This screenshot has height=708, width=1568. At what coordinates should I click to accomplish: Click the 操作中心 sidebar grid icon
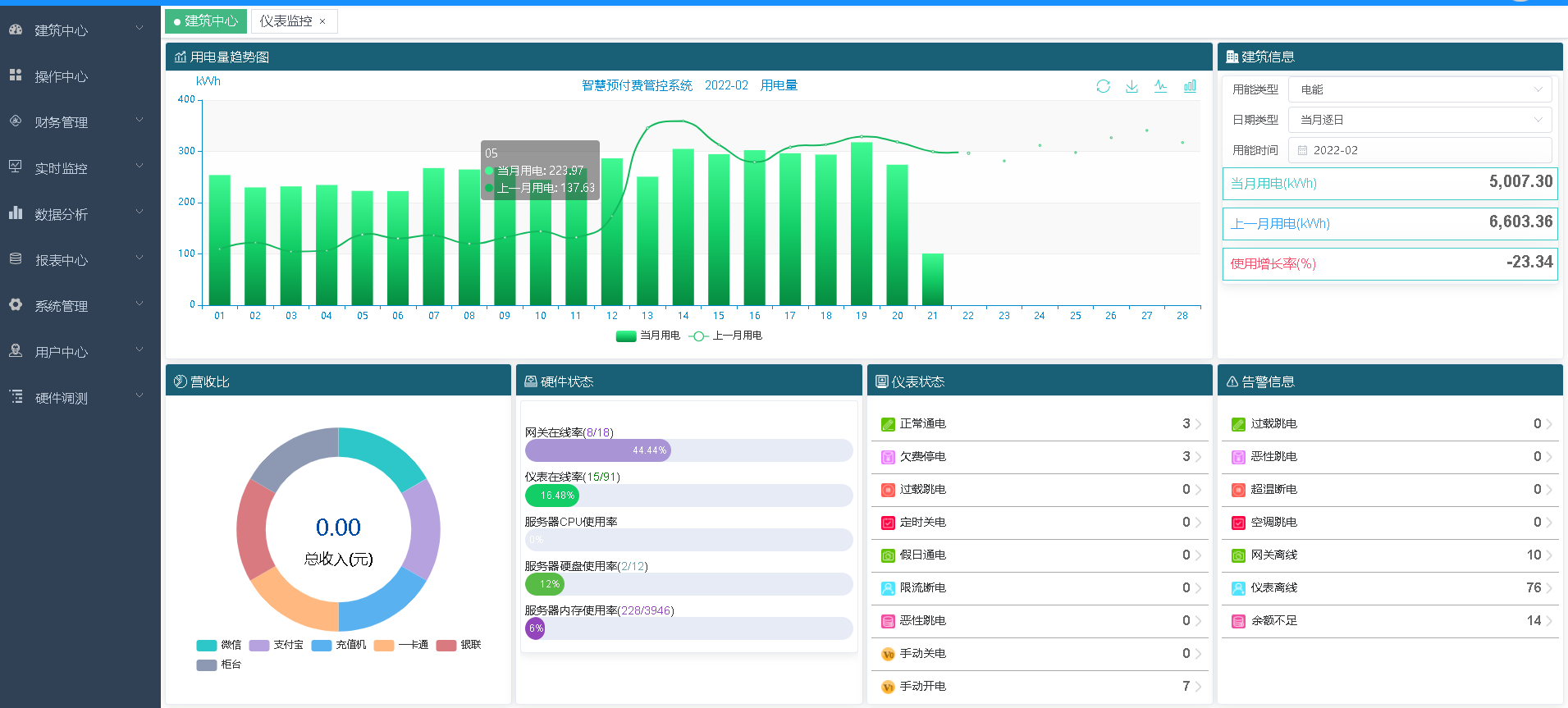(x=16, y=75)
